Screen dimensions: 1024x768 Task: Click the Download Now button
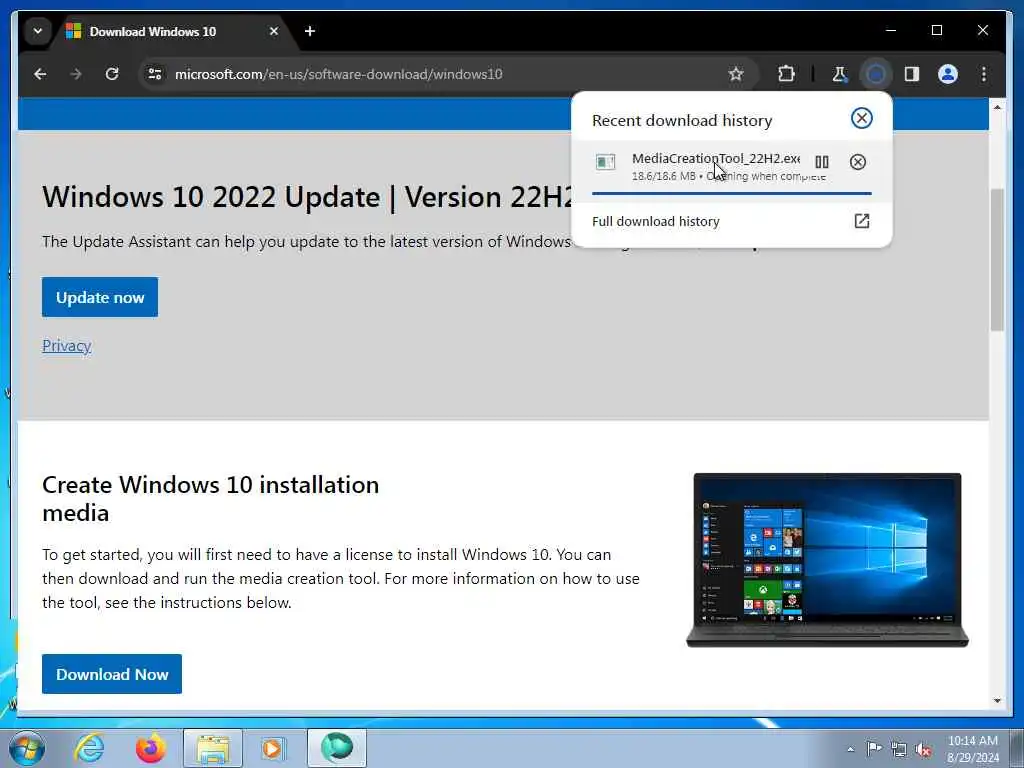(x=112, y=674)
